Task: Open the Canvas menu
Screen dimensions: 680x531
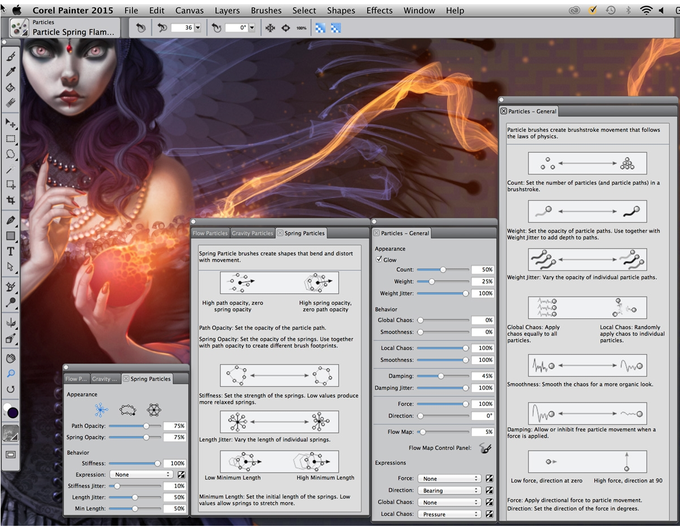Action: [189, 10]
